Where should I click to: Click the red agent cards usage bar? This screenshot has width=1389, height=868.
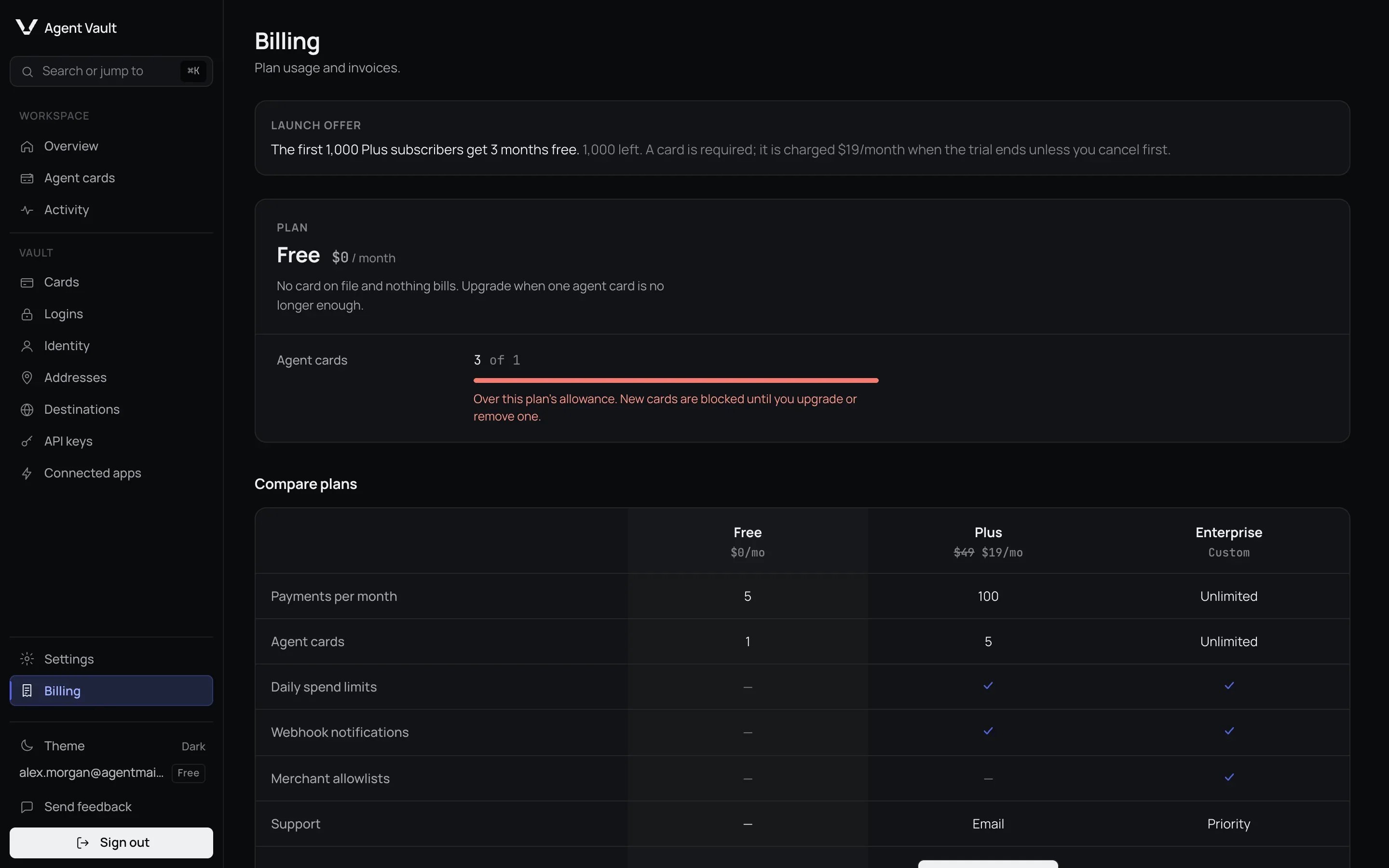pyautogui.click(x=676, y=380)
